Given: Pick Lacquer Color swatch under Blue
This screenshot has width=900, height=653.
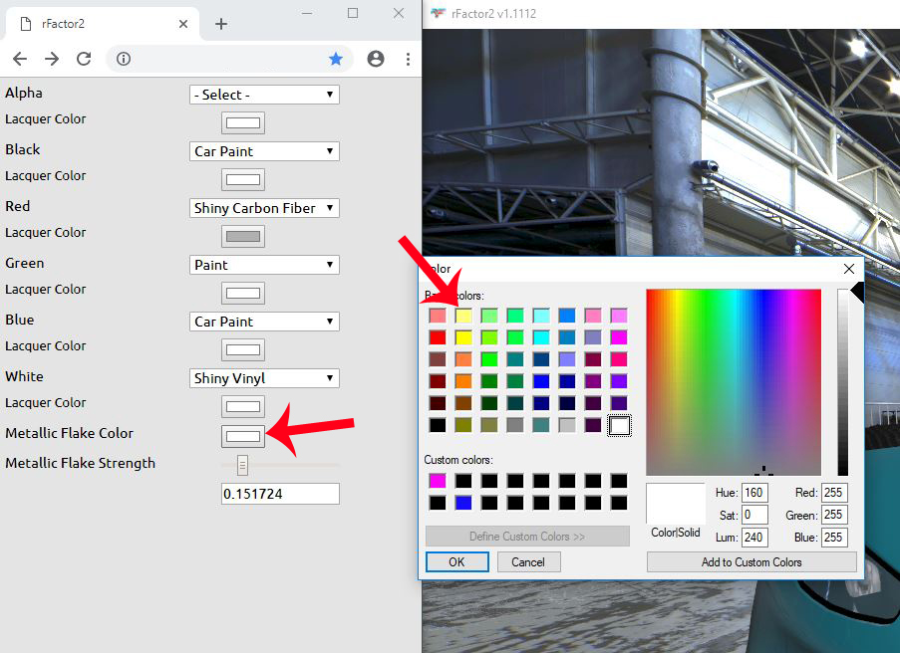Looking at the screenshot, I should click(243, 349).
